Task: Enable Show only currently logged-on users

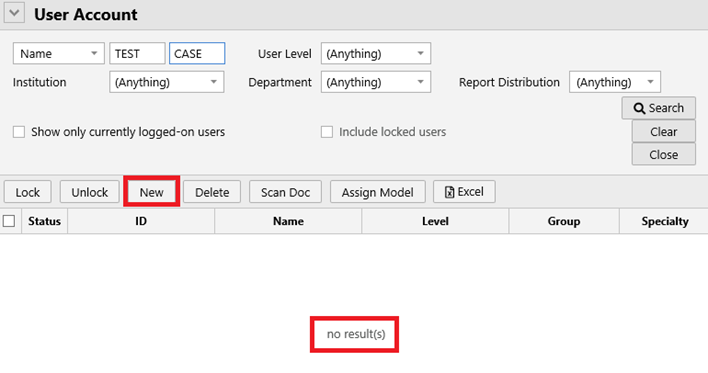Action: coord(19,132)
